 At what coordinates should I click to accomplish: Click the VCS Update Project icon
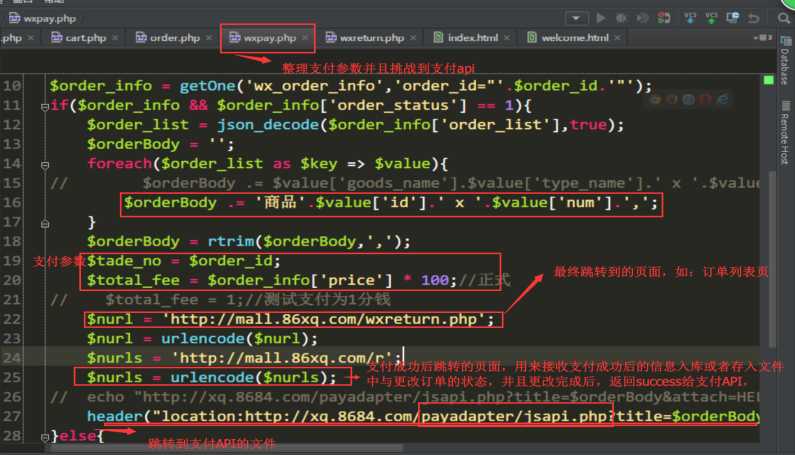click(x=690, y=18)
